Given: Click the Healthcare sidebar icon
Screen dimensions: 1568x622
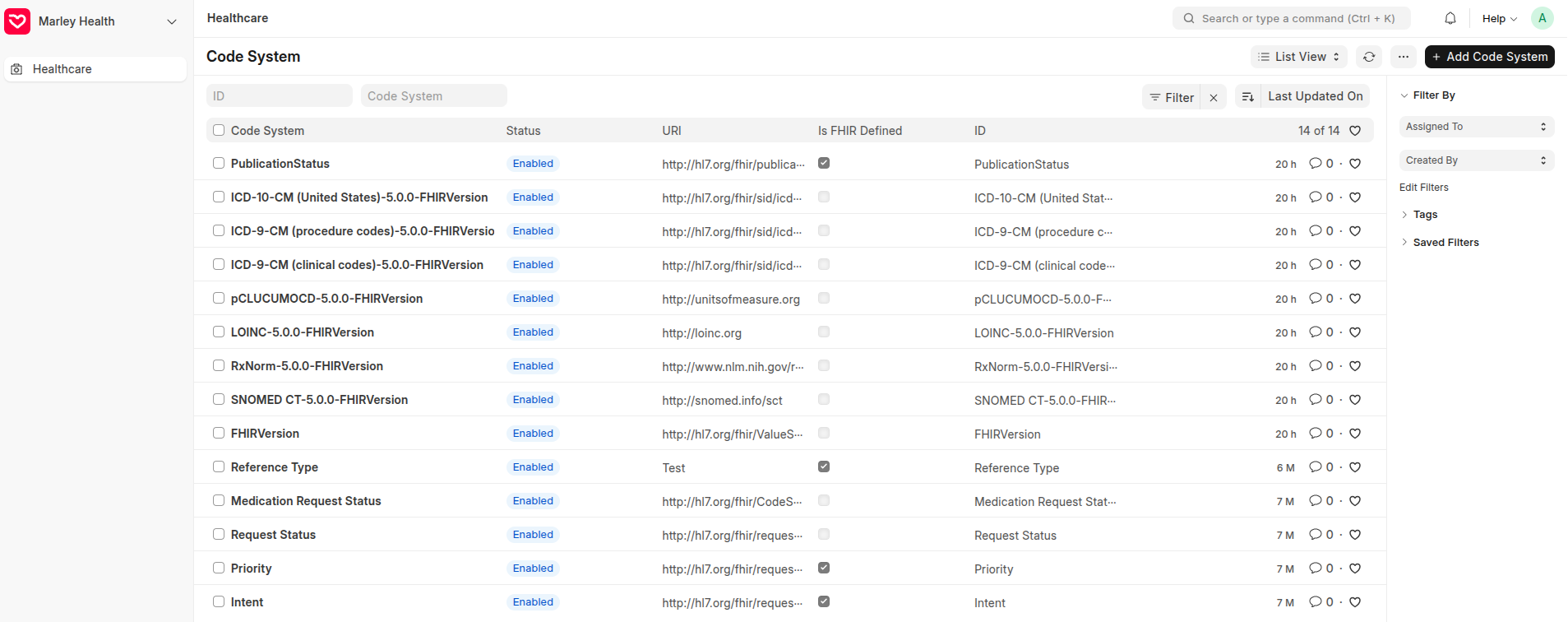Looking at the screenshot, I should pyautogui.click(x=16, y=69).
